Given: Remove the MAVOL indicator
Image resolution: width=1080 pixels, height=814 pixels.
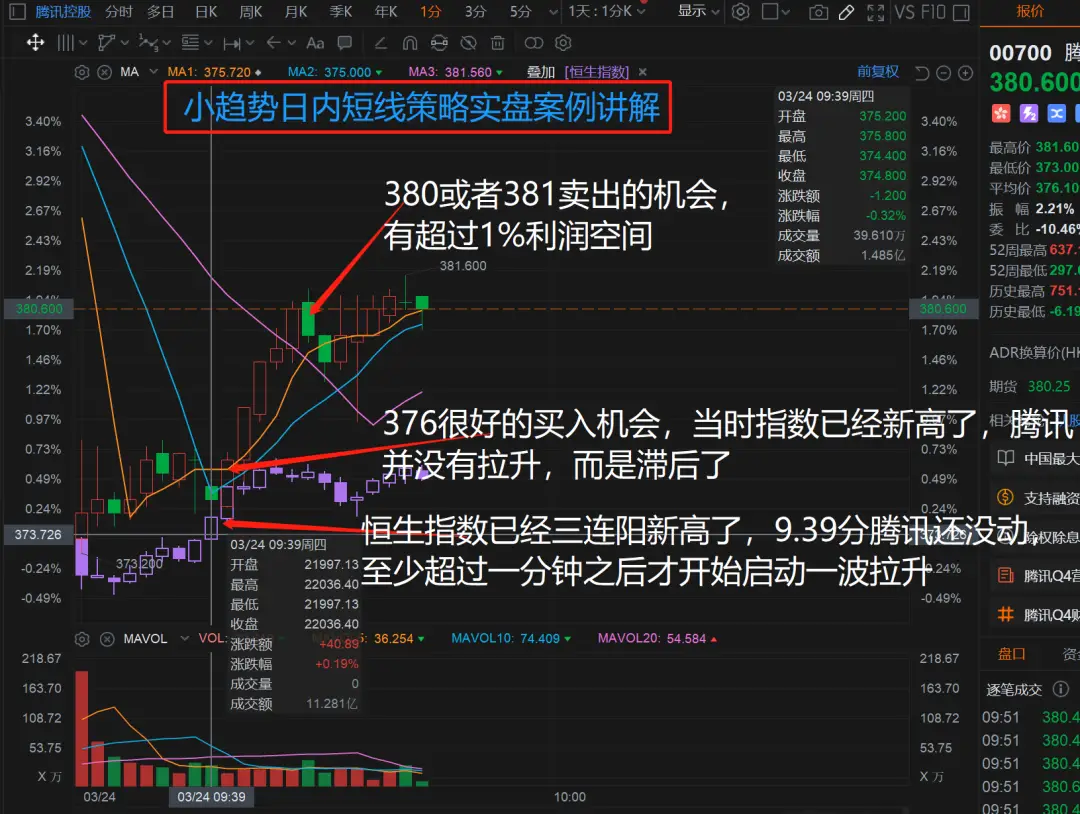Looking at the screenshot, I should (107, 639).
